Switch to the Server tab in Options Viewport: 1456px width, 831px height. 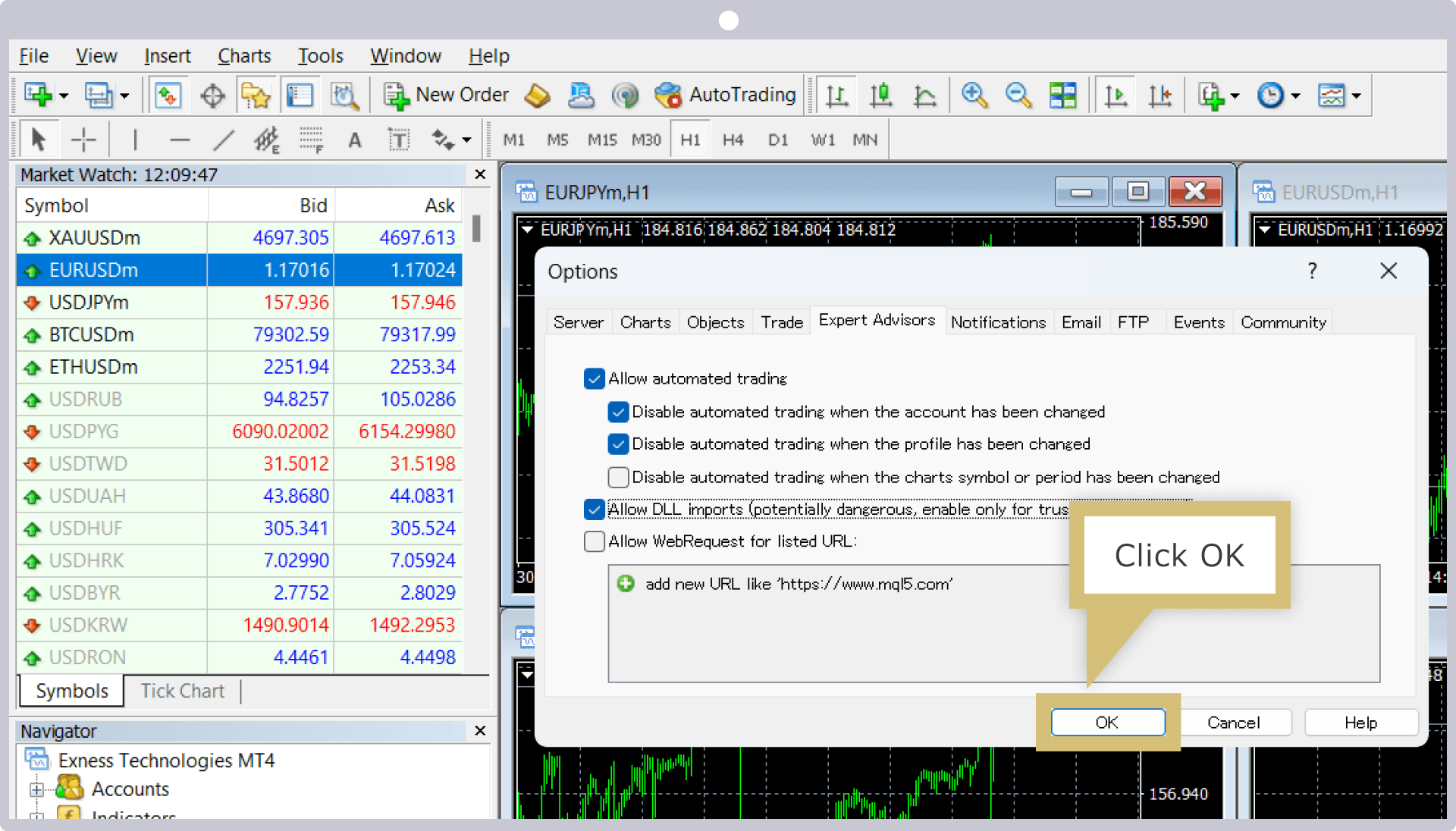click(x=578, y=322)
